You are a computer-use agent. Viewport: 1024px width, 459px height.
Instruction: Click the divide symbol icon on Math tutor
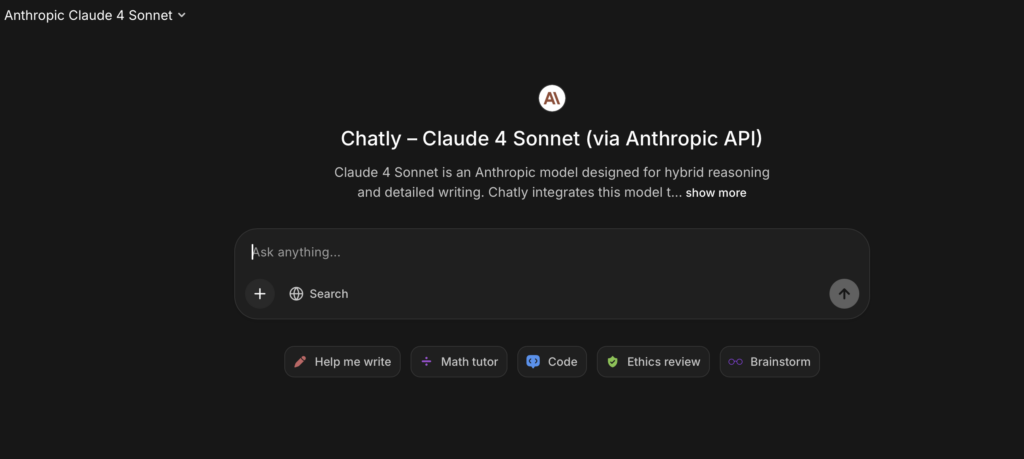point(427,362)
